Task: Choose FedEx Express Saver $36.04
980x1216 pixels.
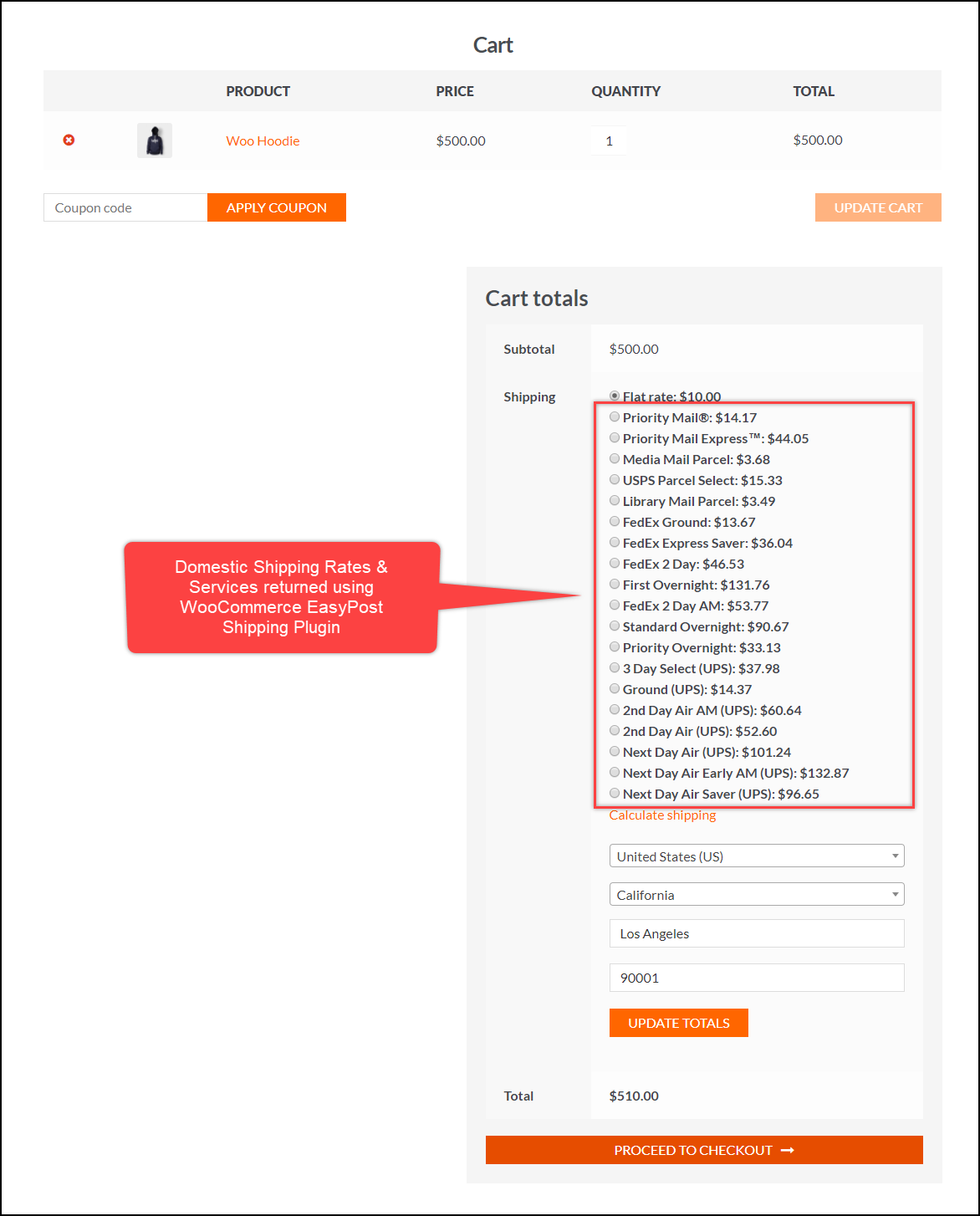Action: click(615, 542)
